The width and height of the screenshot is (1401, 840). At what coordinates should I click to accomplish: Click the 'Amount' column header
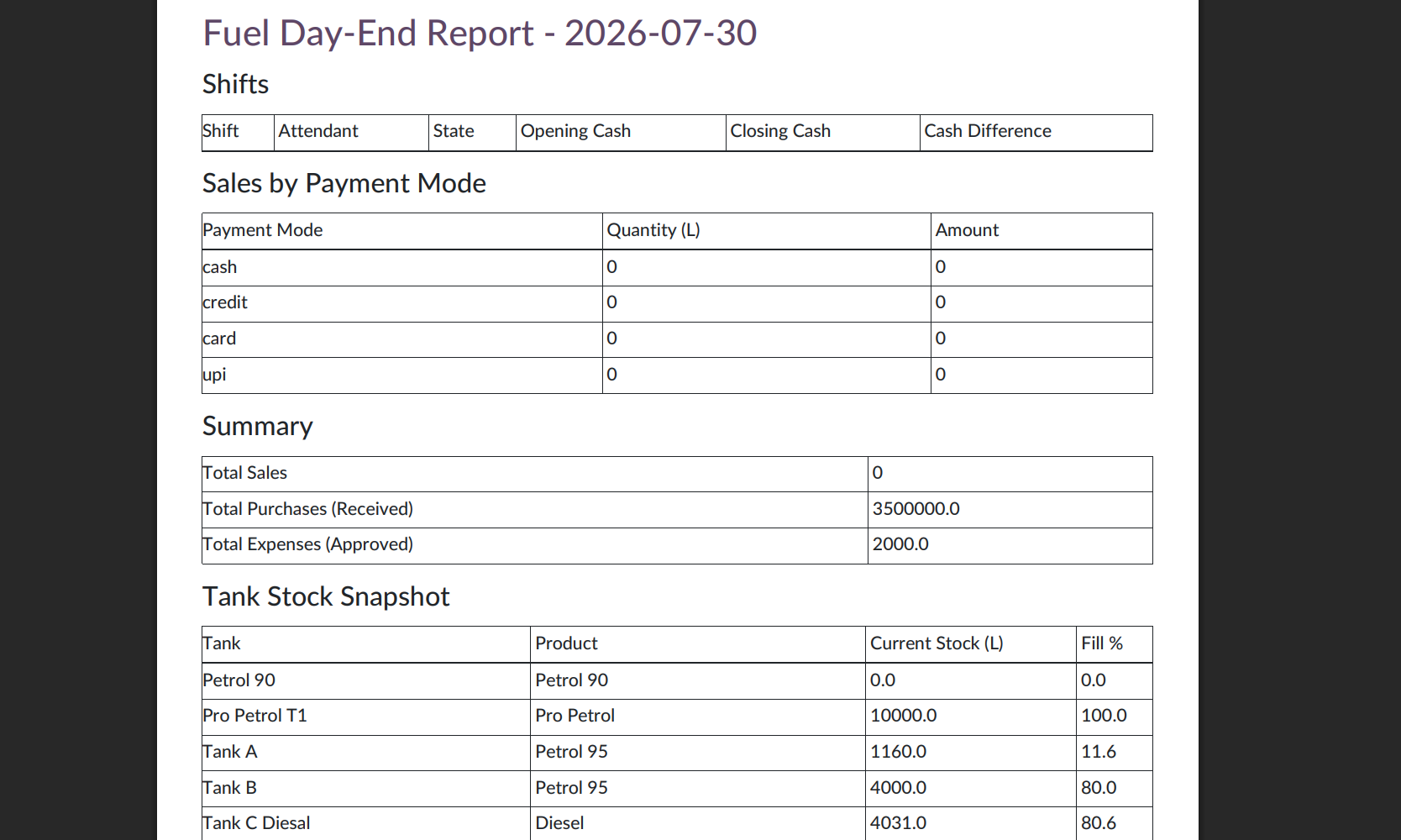(x=967, y=230)
